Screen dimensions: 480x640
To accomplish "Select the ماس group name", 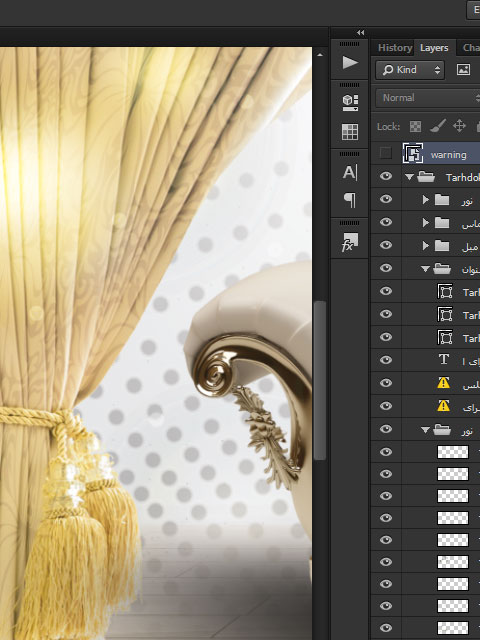I will coord(471,224).
